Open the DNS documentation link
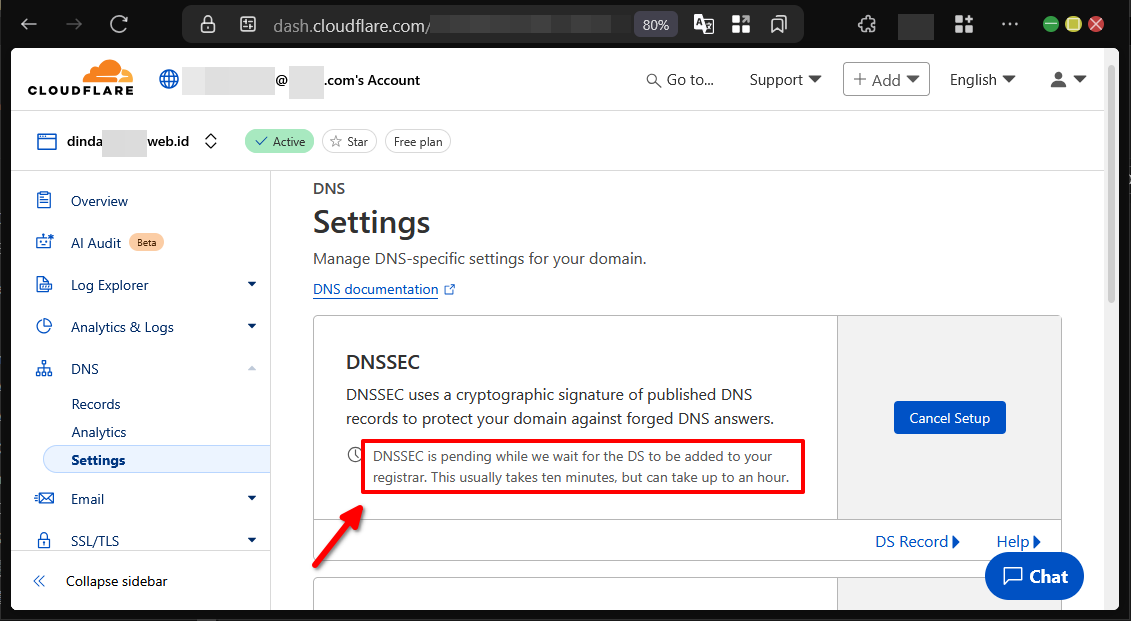Image resolution: width=1131 pixels, height=621 pixels. (x=376, y=289)
